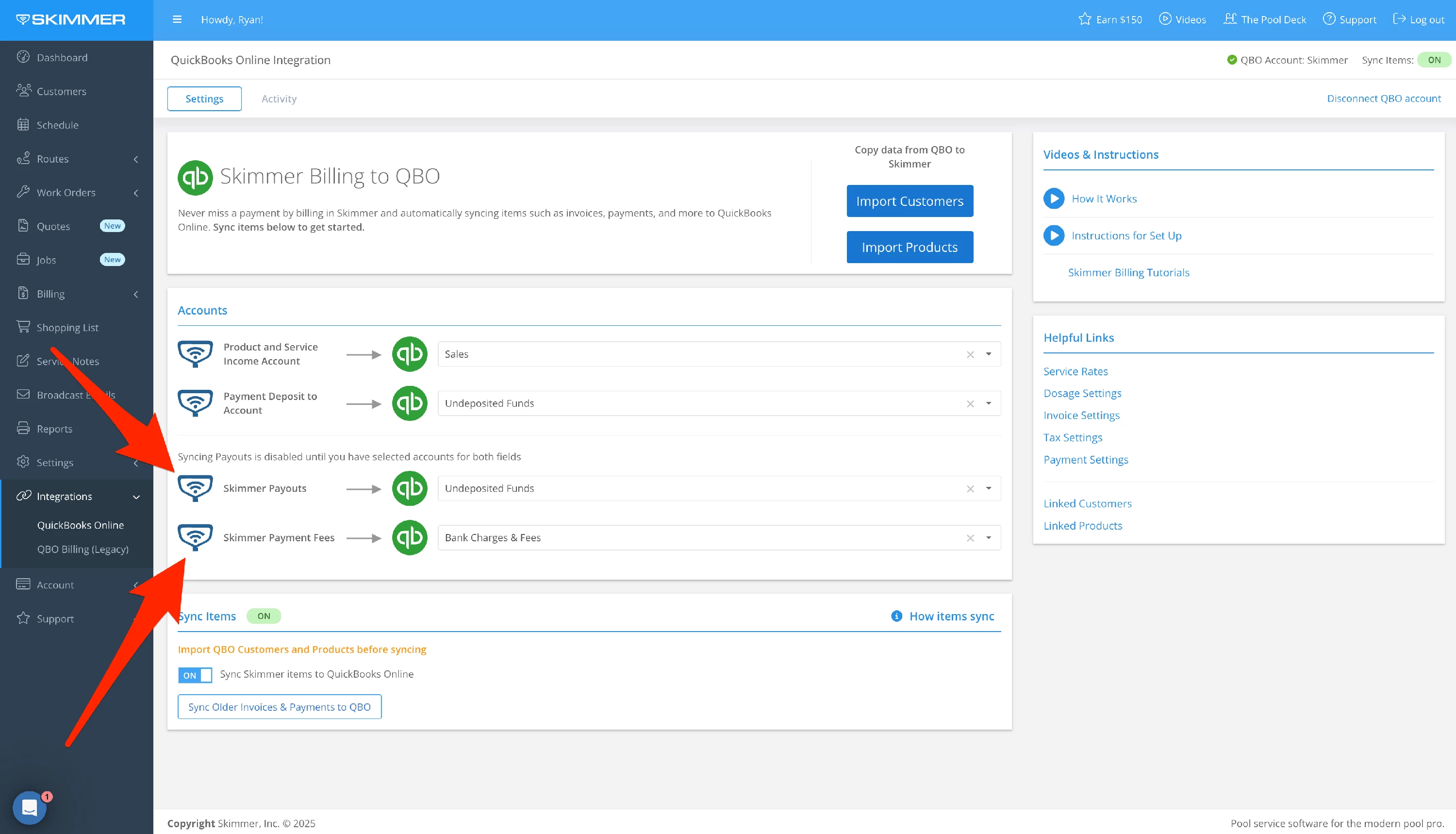Screen dimensions: 1456x834
Task: Click Sync Older Invoices & Payments button
Action: point(280,707)
